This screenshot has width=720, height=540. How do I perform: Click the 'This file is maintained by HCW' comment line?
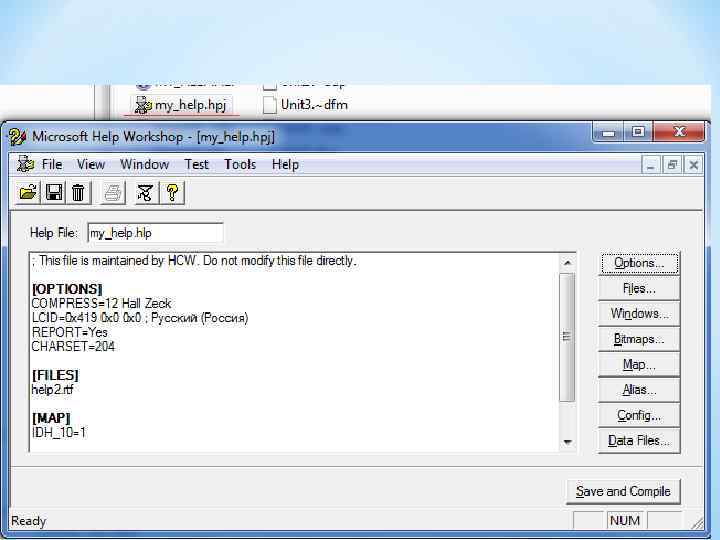click(x=194, y=260)
